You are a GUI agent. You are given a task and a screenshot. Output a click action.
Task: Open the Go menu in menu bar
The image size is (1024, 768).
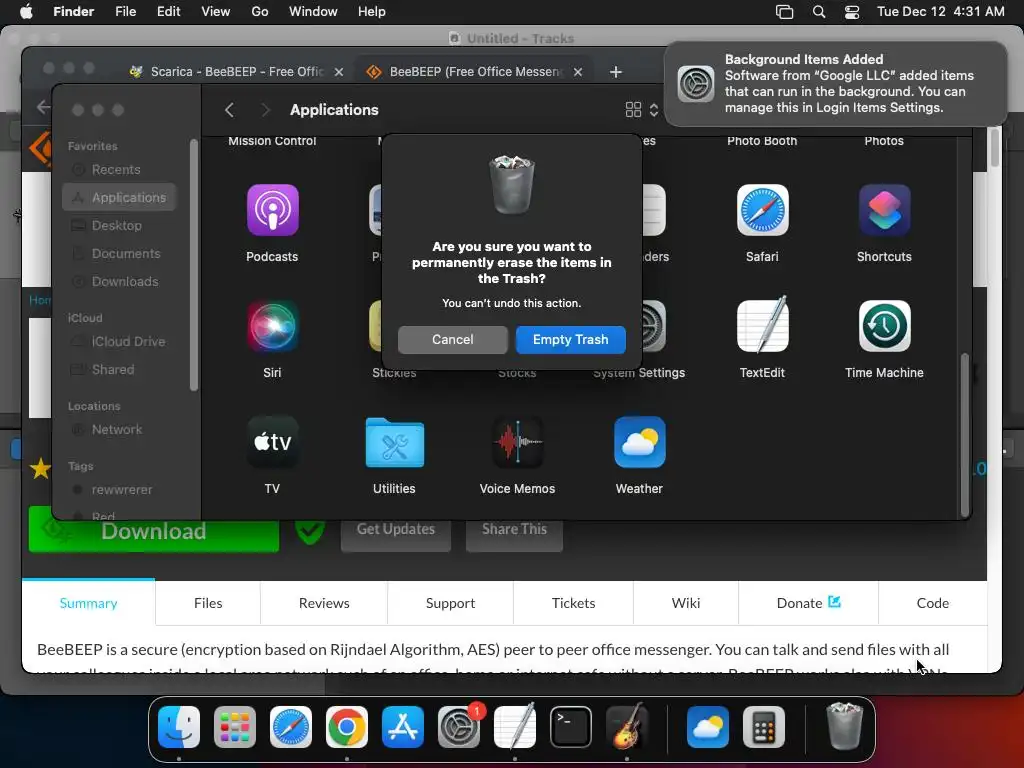point(260,12)
